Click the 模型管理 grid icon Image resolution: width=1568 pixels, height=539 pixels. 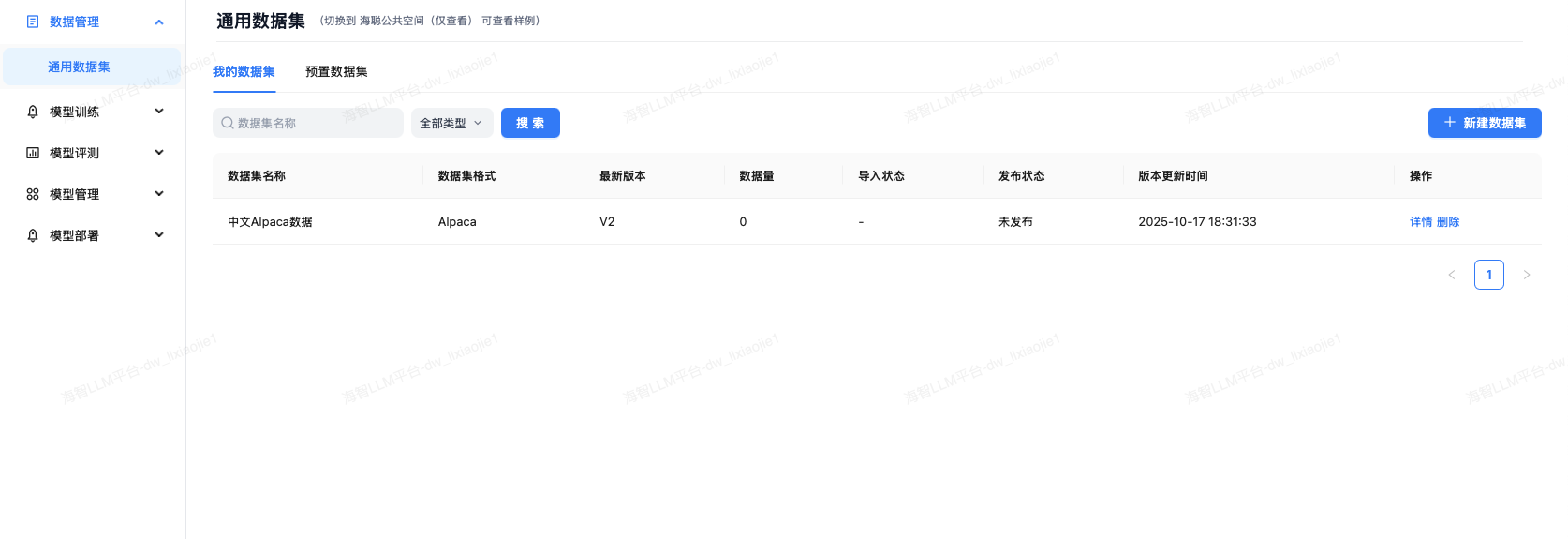[33, 194]
